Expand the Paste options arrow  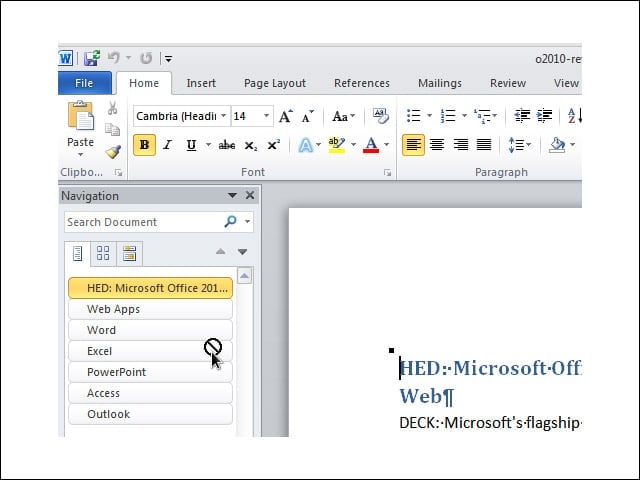pyautogui.click(x=80, y=154)
